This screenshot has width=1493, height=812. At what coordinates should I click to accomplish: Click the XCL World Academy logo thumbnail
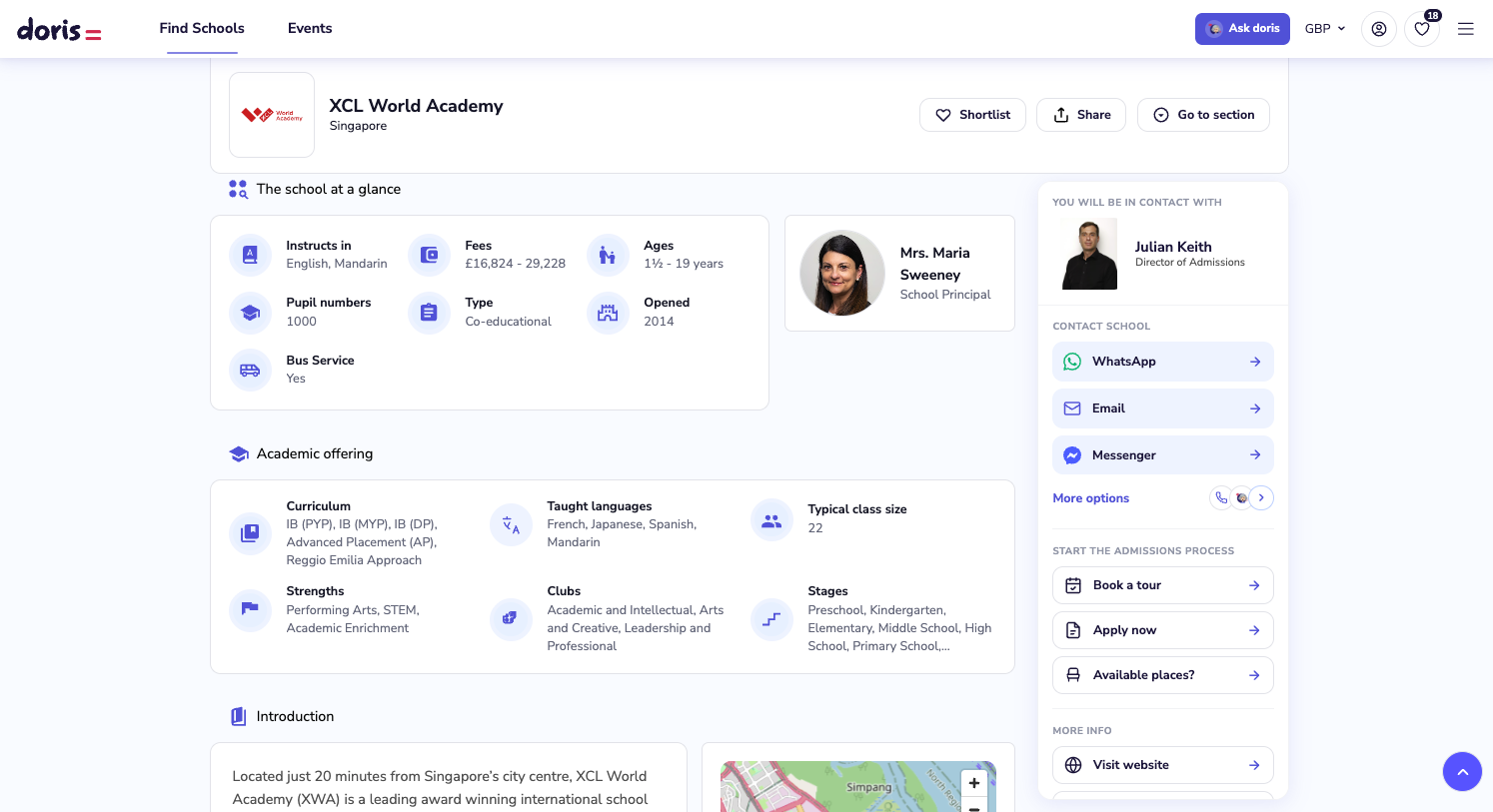point(272,115)
